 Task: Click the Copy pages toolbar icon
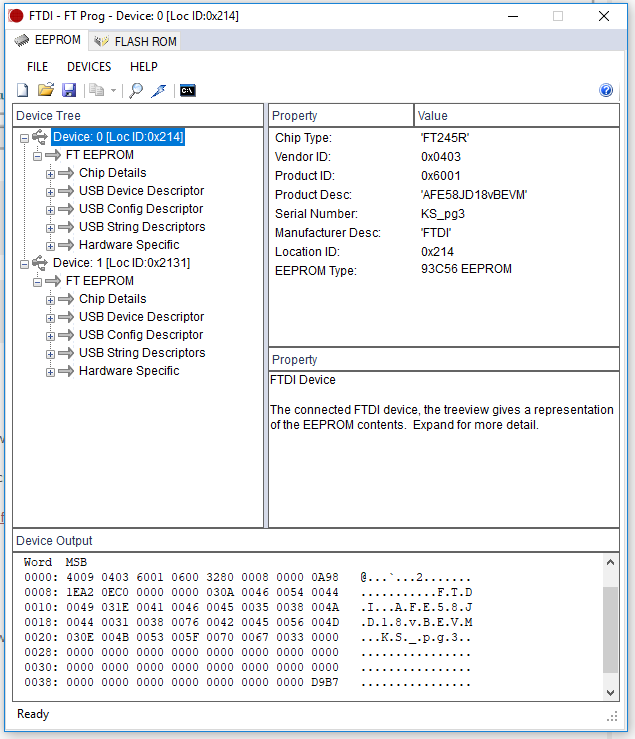point(97,90)
